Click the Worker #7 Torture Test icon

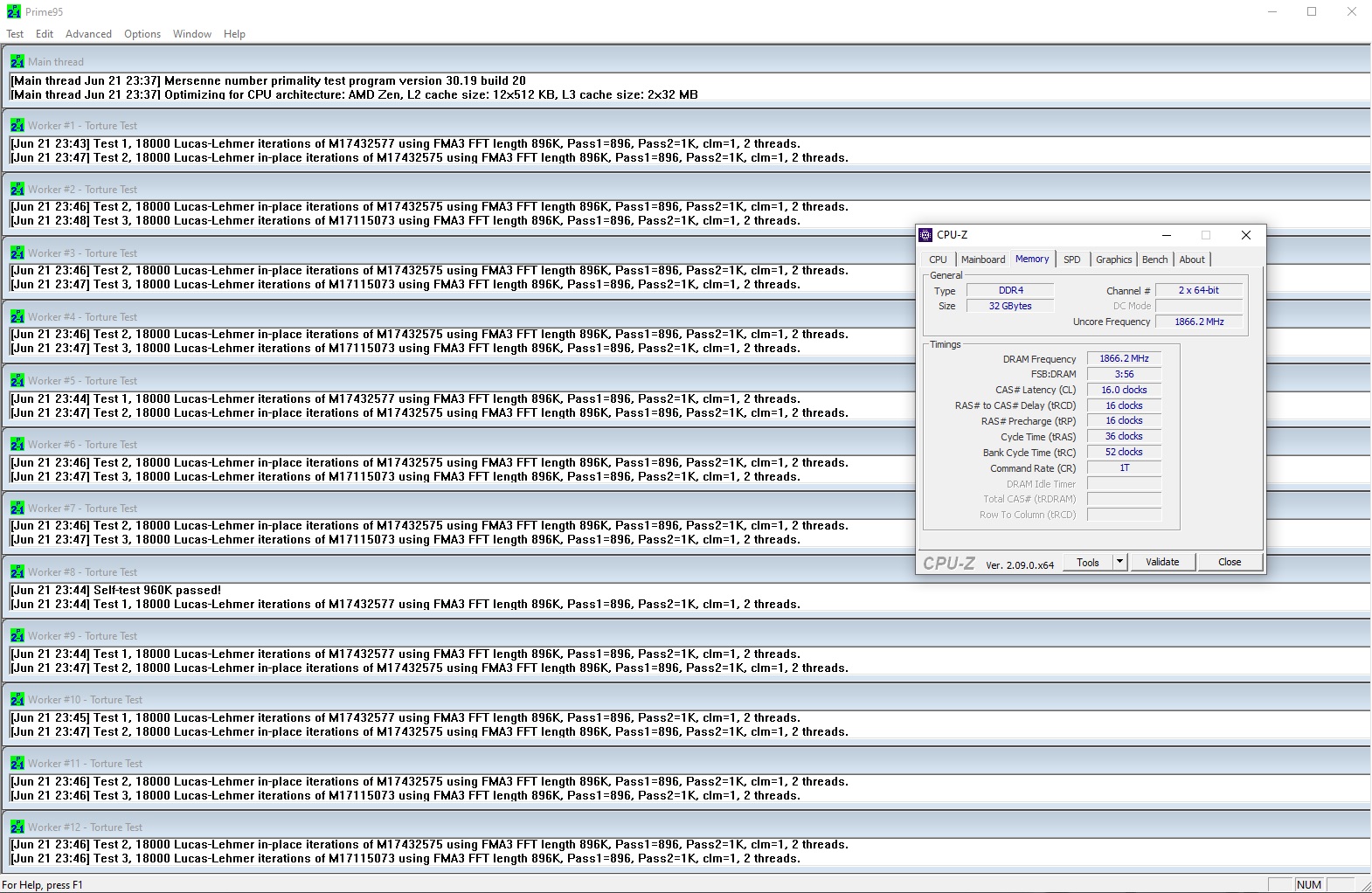pyautogui.click(x=17, y=508)
